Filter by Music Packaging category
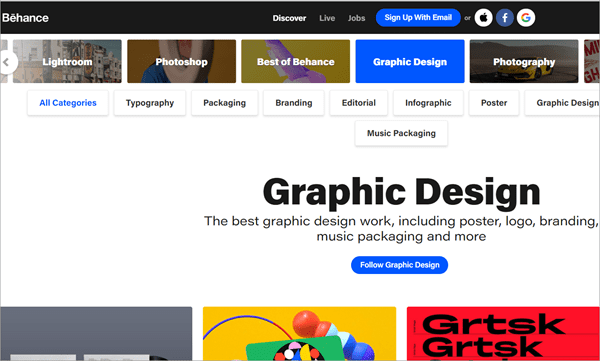This screenshot has width=600, height=361. click(x=401, y=133)
